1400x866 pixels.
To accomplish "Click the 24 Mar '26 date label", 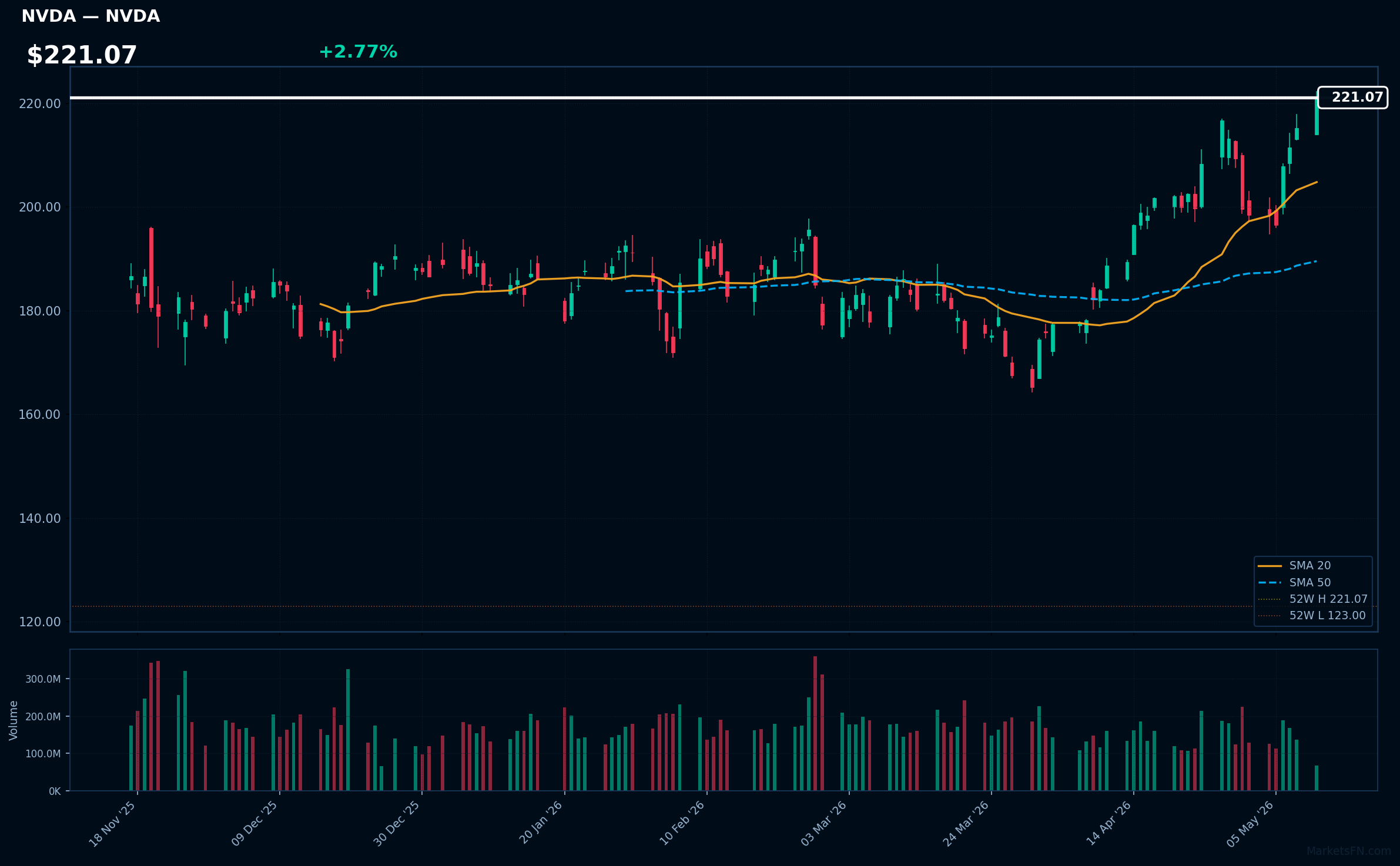I will click(x=966, y=824).
